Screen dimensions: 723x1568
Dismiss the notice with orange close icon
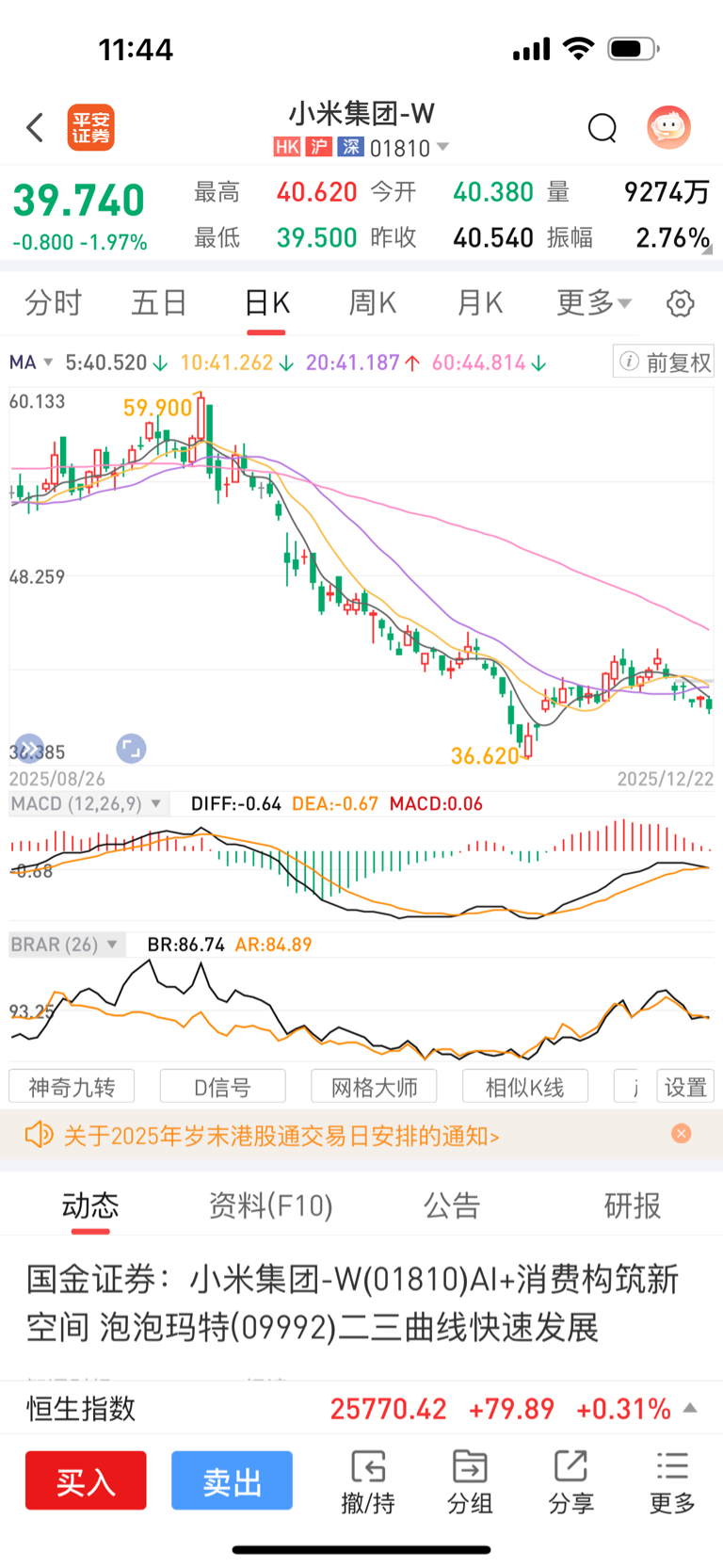click(x=682, y=1134)
